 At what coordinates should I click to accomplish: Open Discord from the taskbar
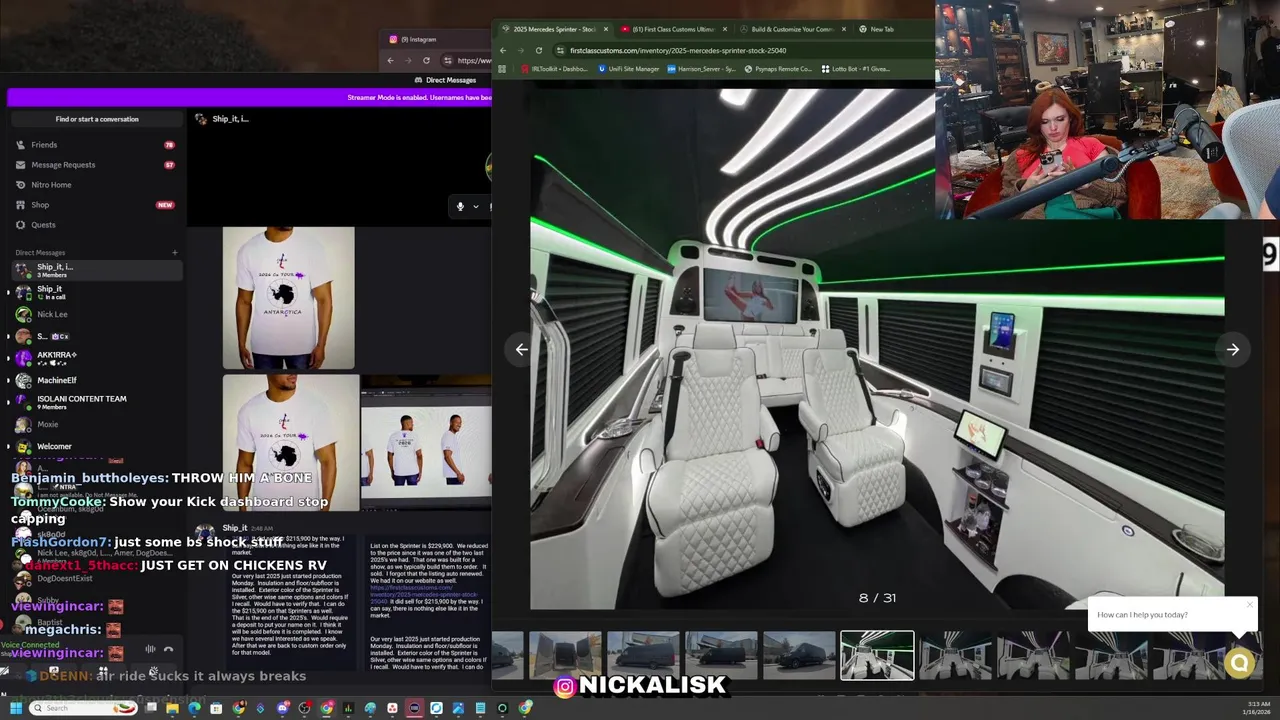pyautogui.click(x=283, y=708)
